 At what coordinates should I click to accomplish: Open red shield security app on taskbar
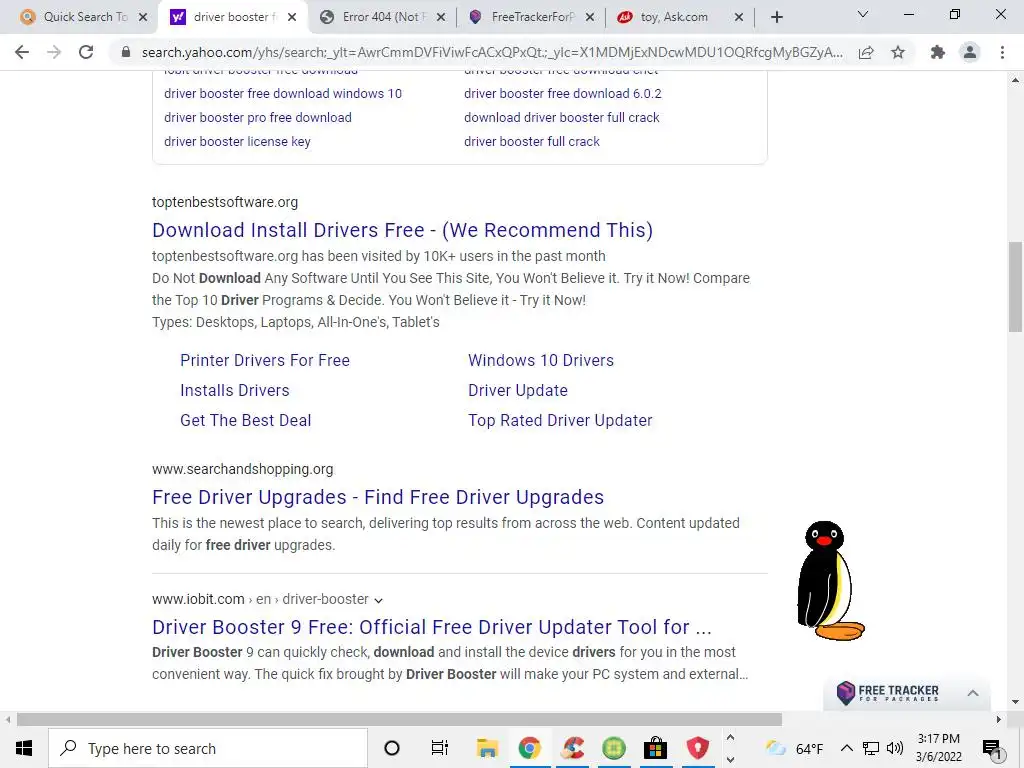point(697,748)
